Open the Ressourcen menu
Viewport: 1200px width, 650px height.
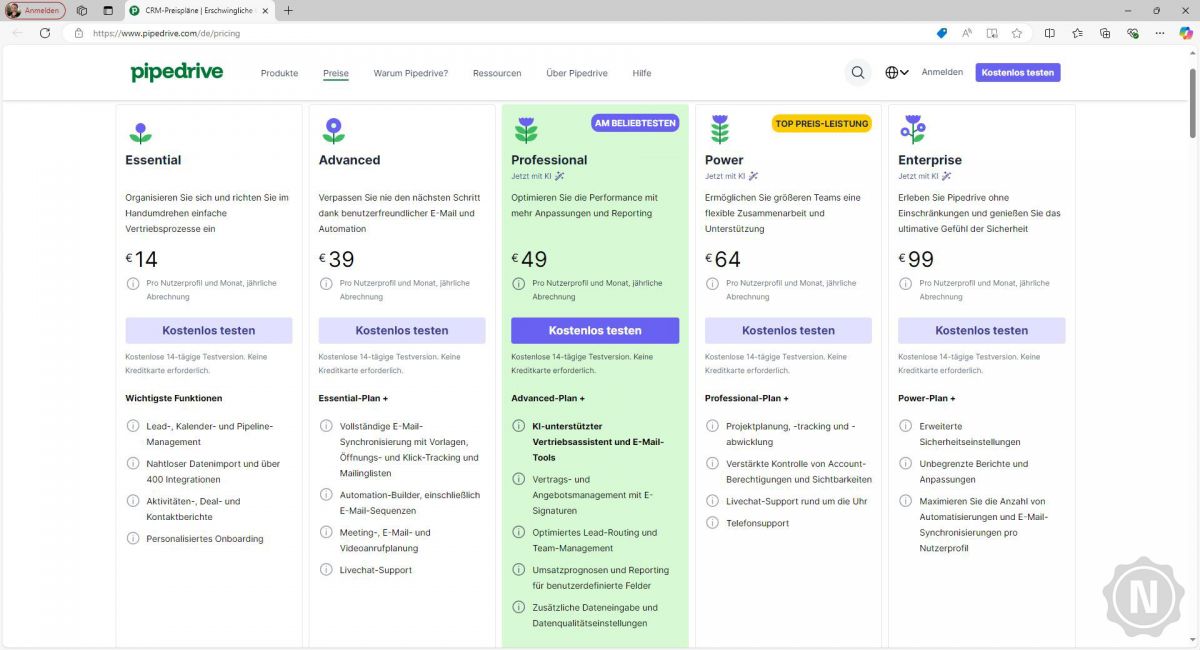point(497,73)
